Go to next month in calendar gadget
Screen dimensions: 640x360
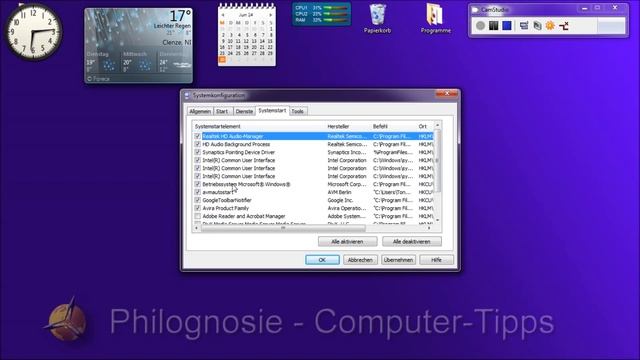click(271, 15)
